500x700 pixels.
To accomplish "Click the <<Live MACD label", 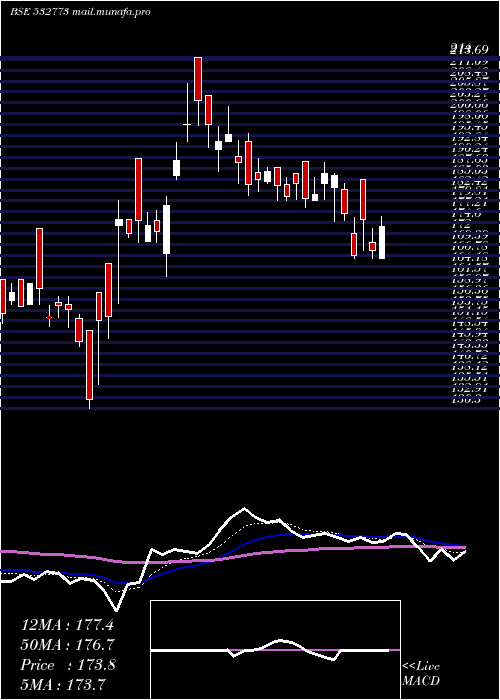I will click(421, 674).
